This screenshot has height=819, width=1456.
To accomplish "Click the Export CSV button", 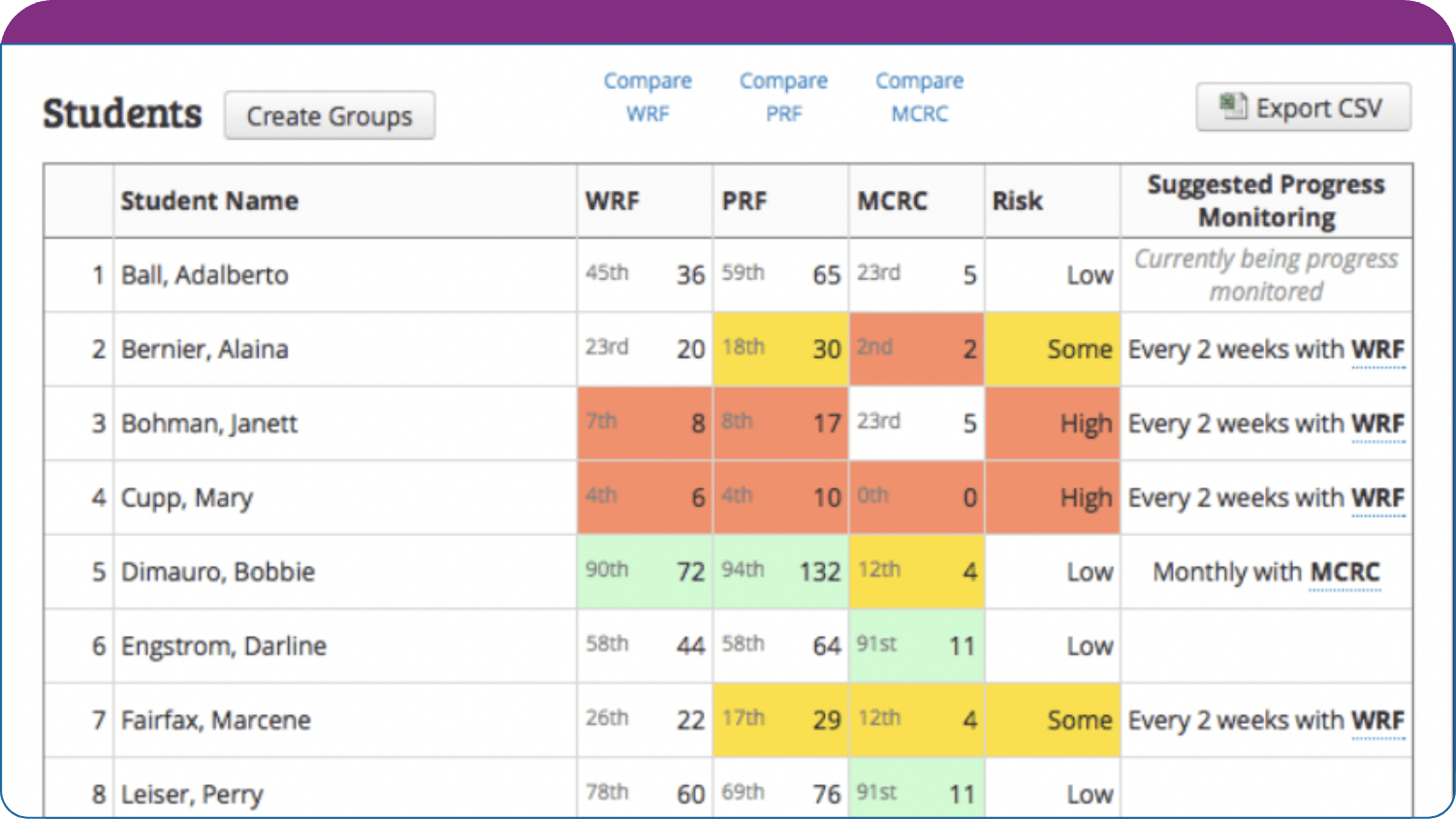I will 1303,108.
